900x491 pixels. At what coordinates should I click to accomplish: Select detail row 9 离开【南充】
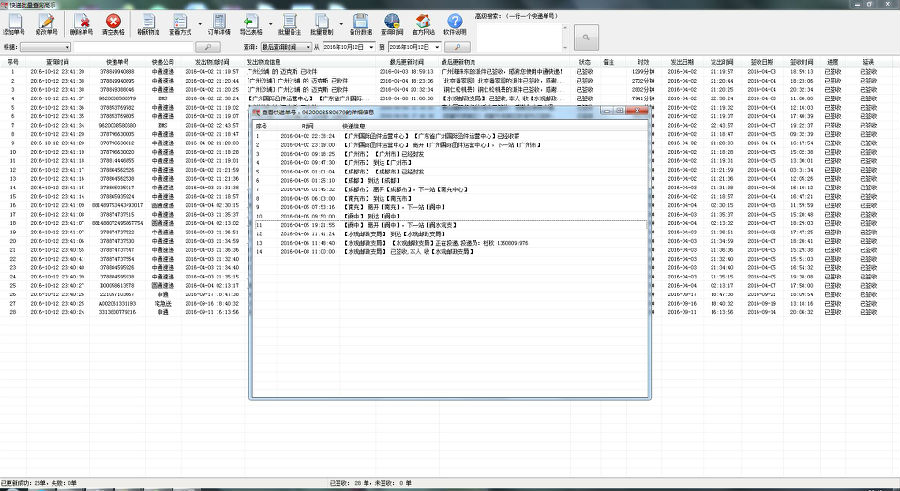click(x=451, y=207)
